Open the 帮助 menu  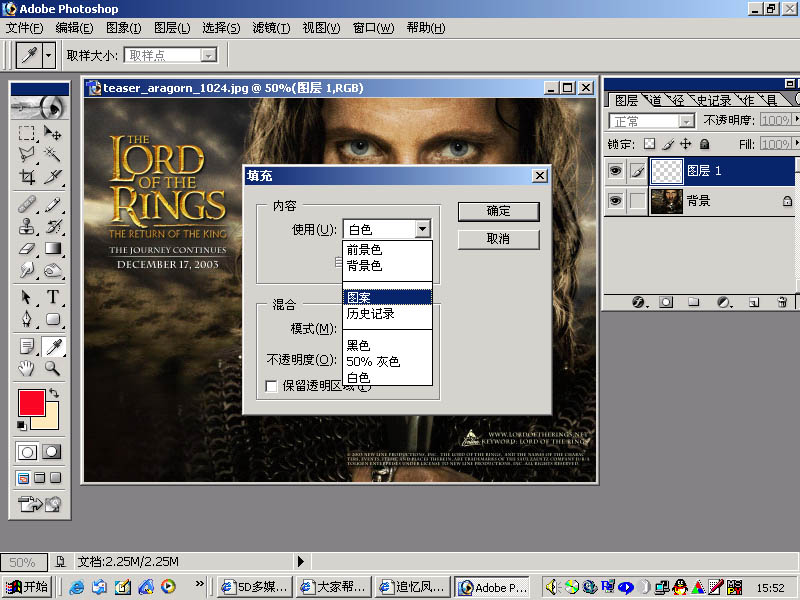click(x=426, y=28)
